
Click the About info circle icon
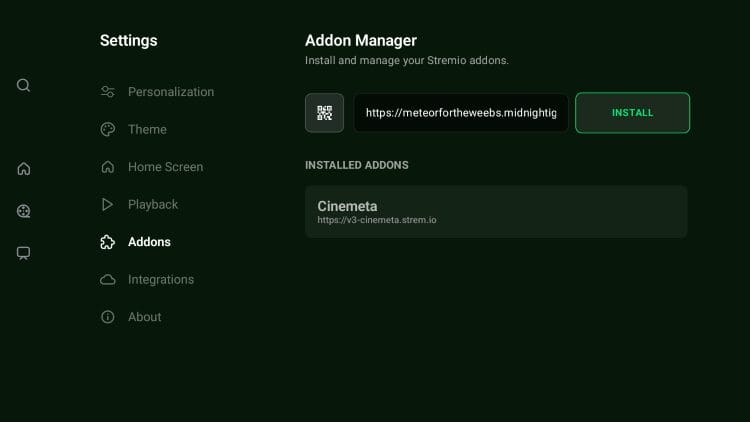coord(108,317)
